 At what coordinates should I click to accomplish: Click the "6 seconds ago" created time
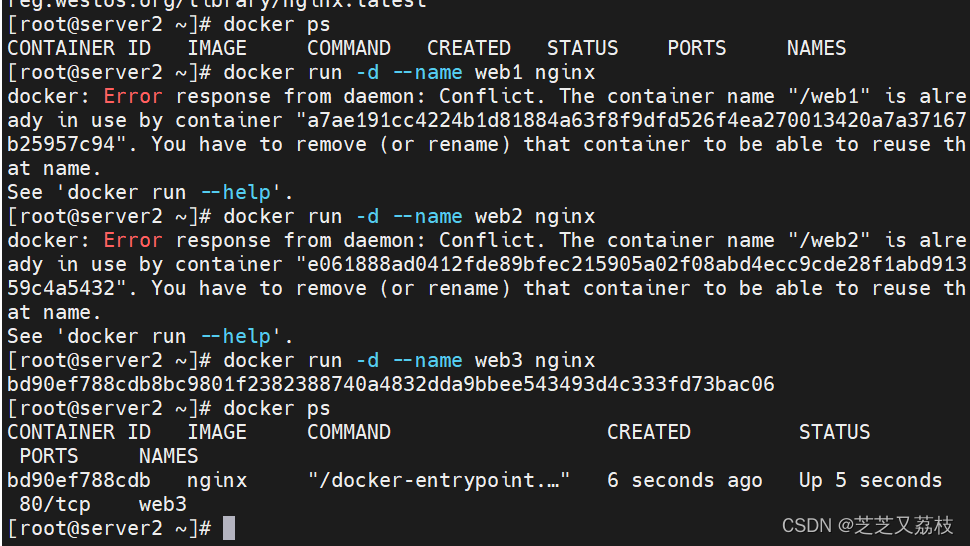pyautogui.click(x=684, y=480)
